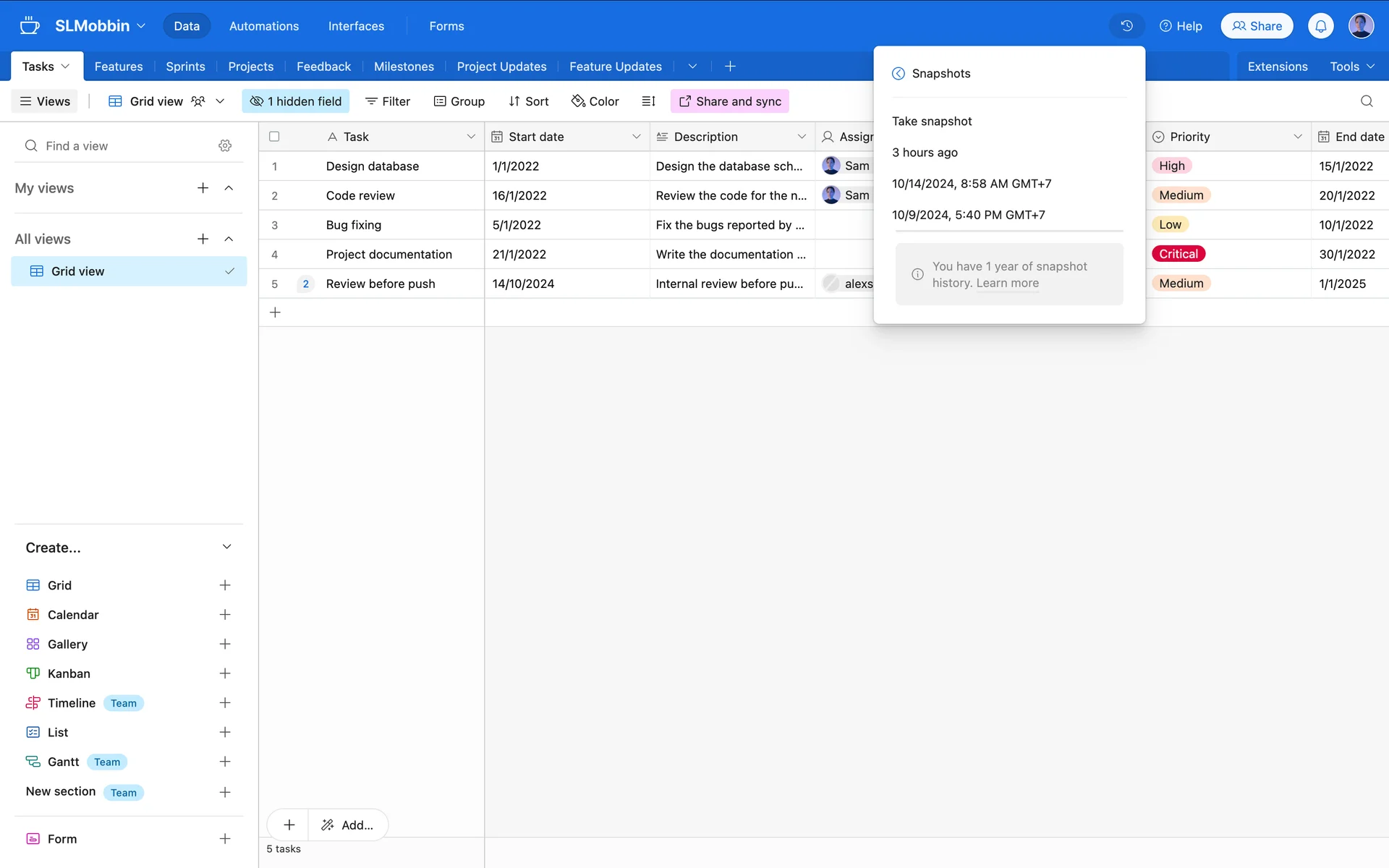Screen dimensions: 1389x868
Task: Switch to the Milestones table tab
Action: coord(403,67)
